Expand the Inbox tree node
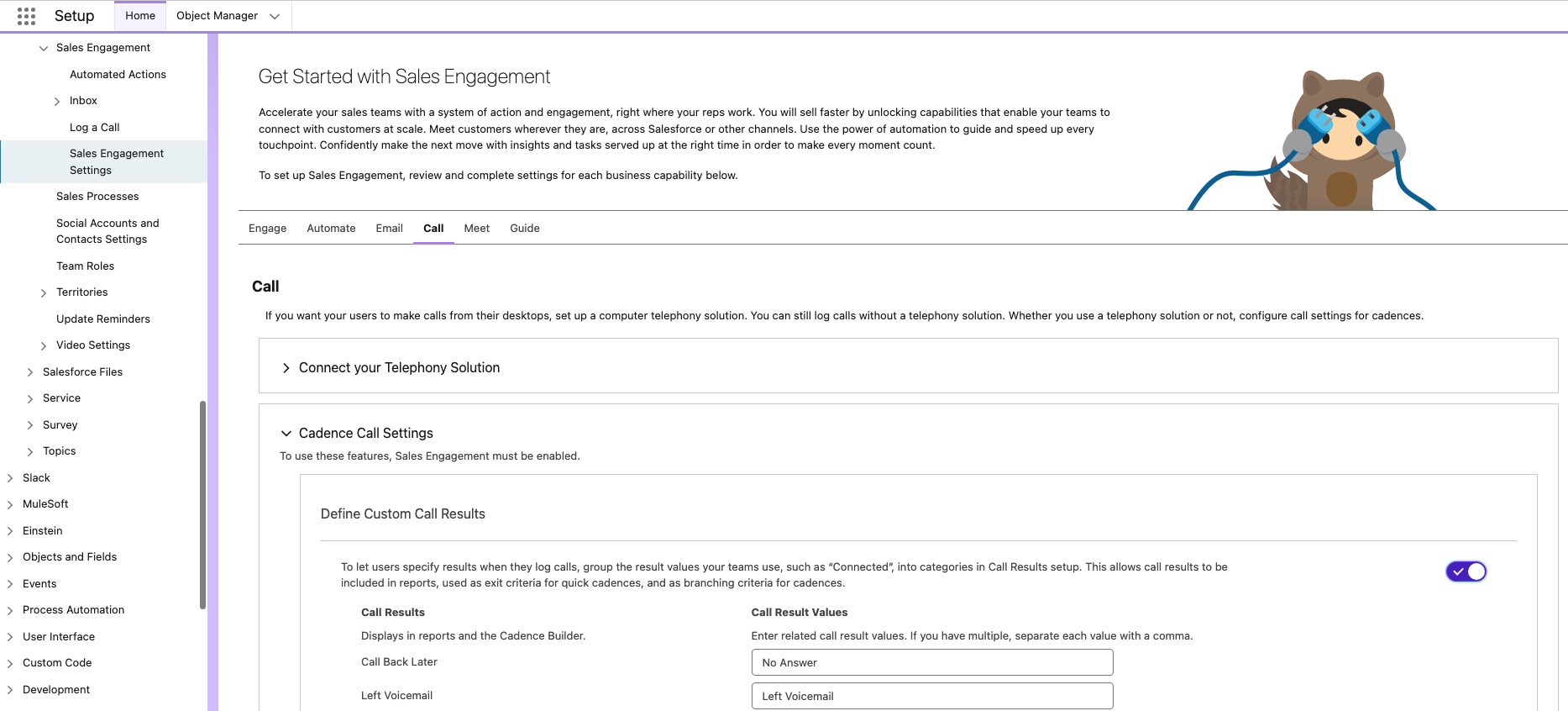1568x711 pixels. [57, 101]
